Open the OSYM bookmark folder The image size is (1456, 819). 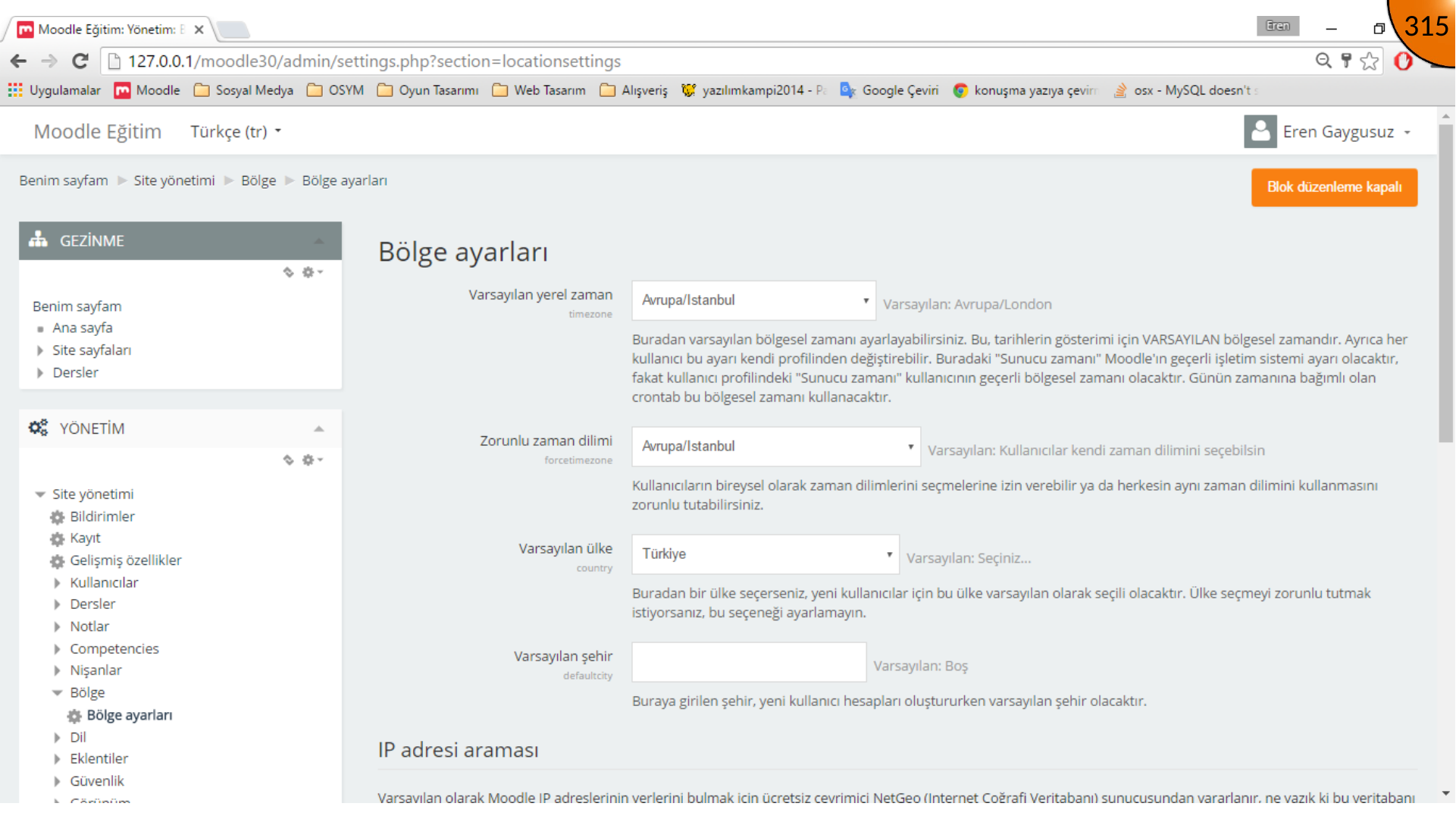335,90
